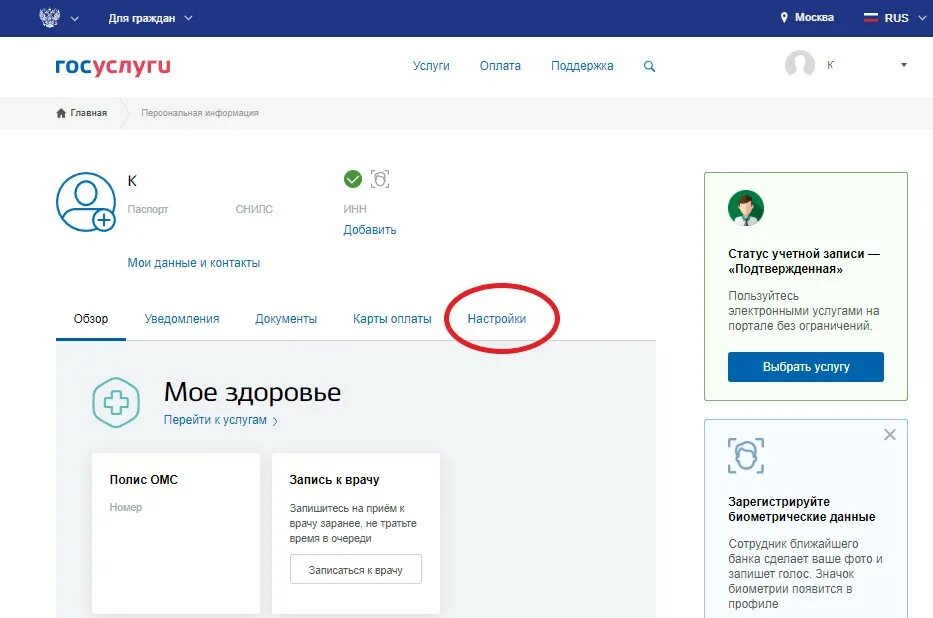Click the Добавить link under ИНН
The width and height of the screenshot is (933, 618).
370,230
